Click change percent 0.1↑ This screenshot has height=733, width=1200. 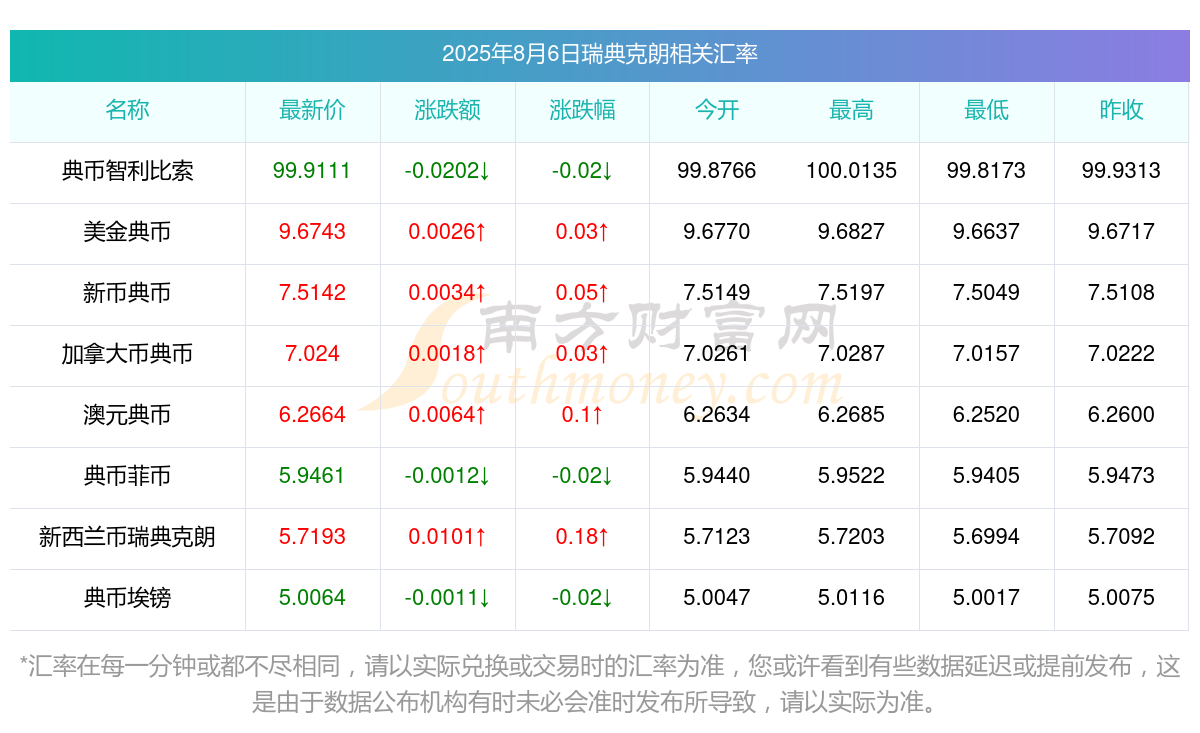coord(582,415)
